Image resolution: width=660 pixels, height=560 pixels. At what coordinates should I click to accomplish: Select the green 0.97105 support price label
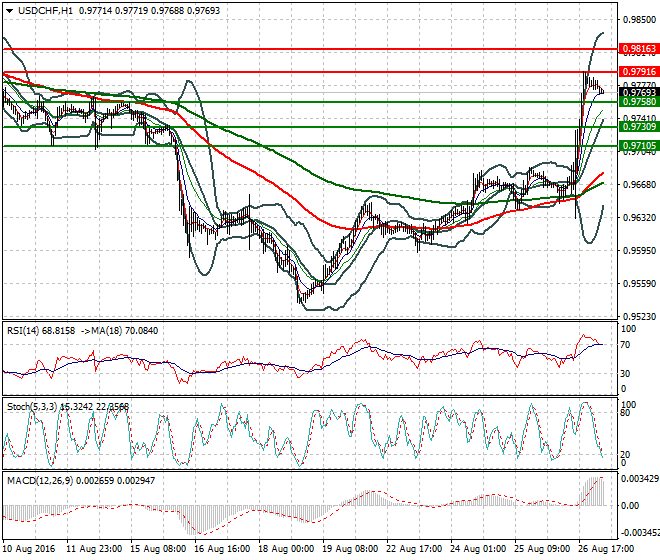tap(640, 146)
